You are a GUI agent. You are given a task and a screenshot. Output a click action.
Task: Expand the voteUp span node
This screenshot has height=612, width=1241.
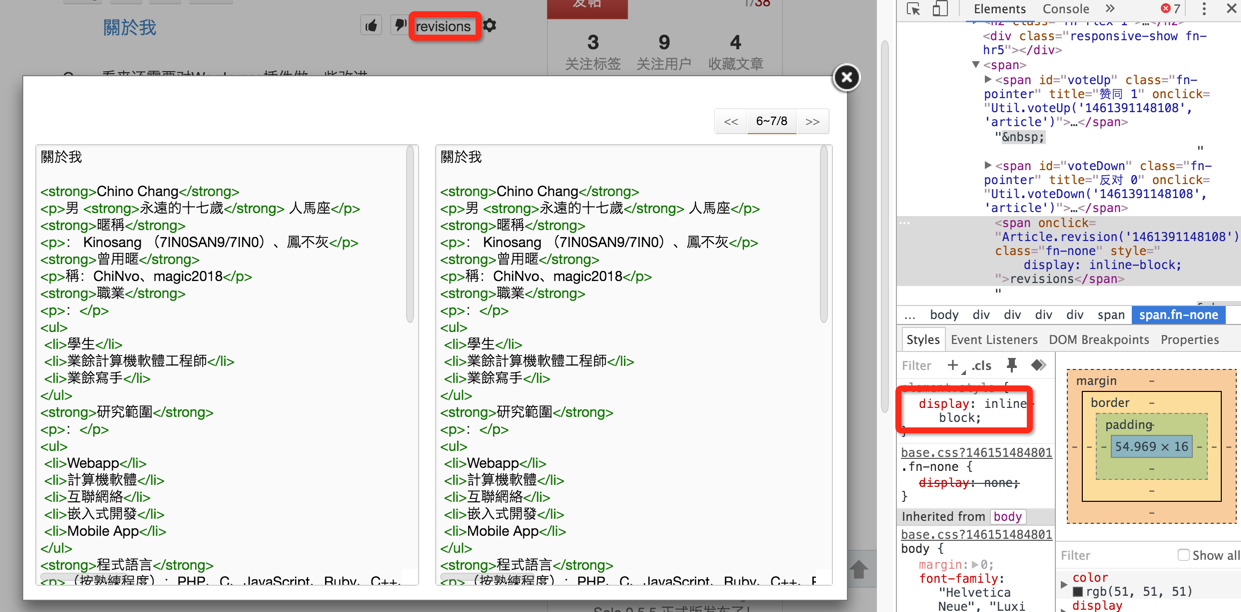point(988,80)
